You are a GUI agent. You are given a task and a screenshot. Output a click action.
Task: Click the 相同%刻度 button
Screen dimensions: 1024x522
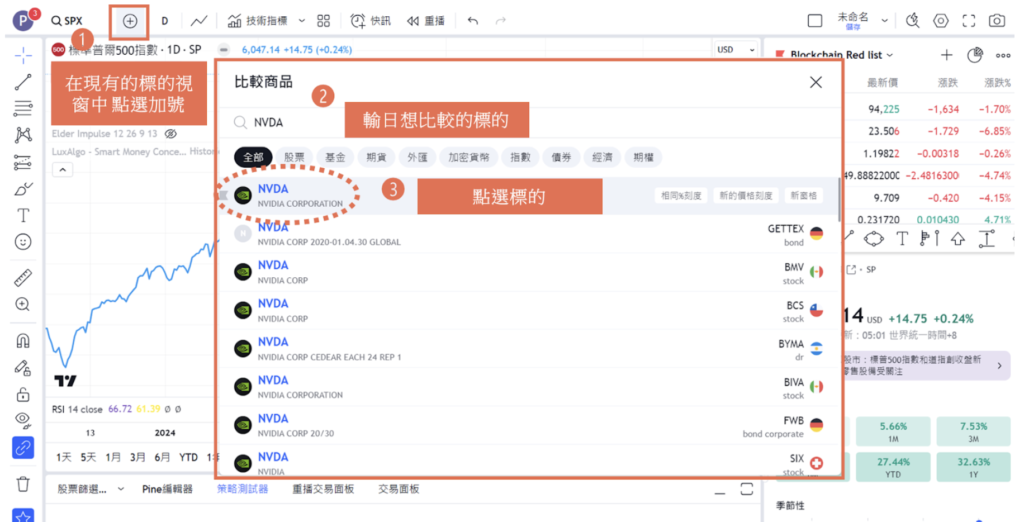(x=681, y=195)
